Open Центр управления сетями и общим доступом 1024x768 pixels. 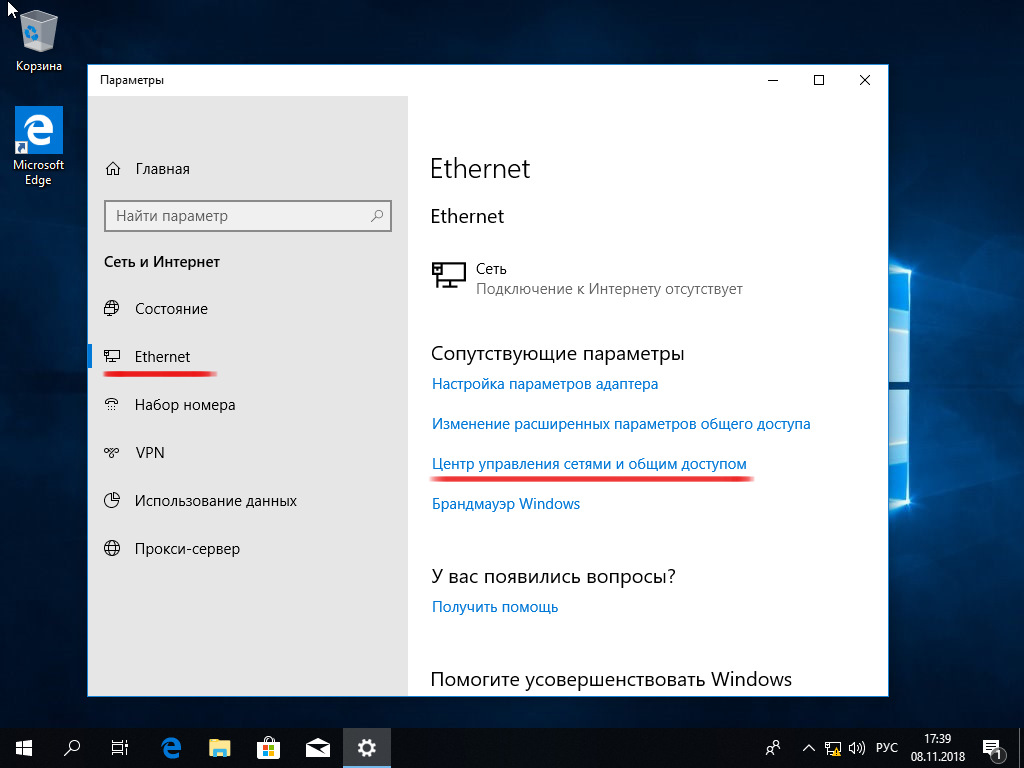589,464
